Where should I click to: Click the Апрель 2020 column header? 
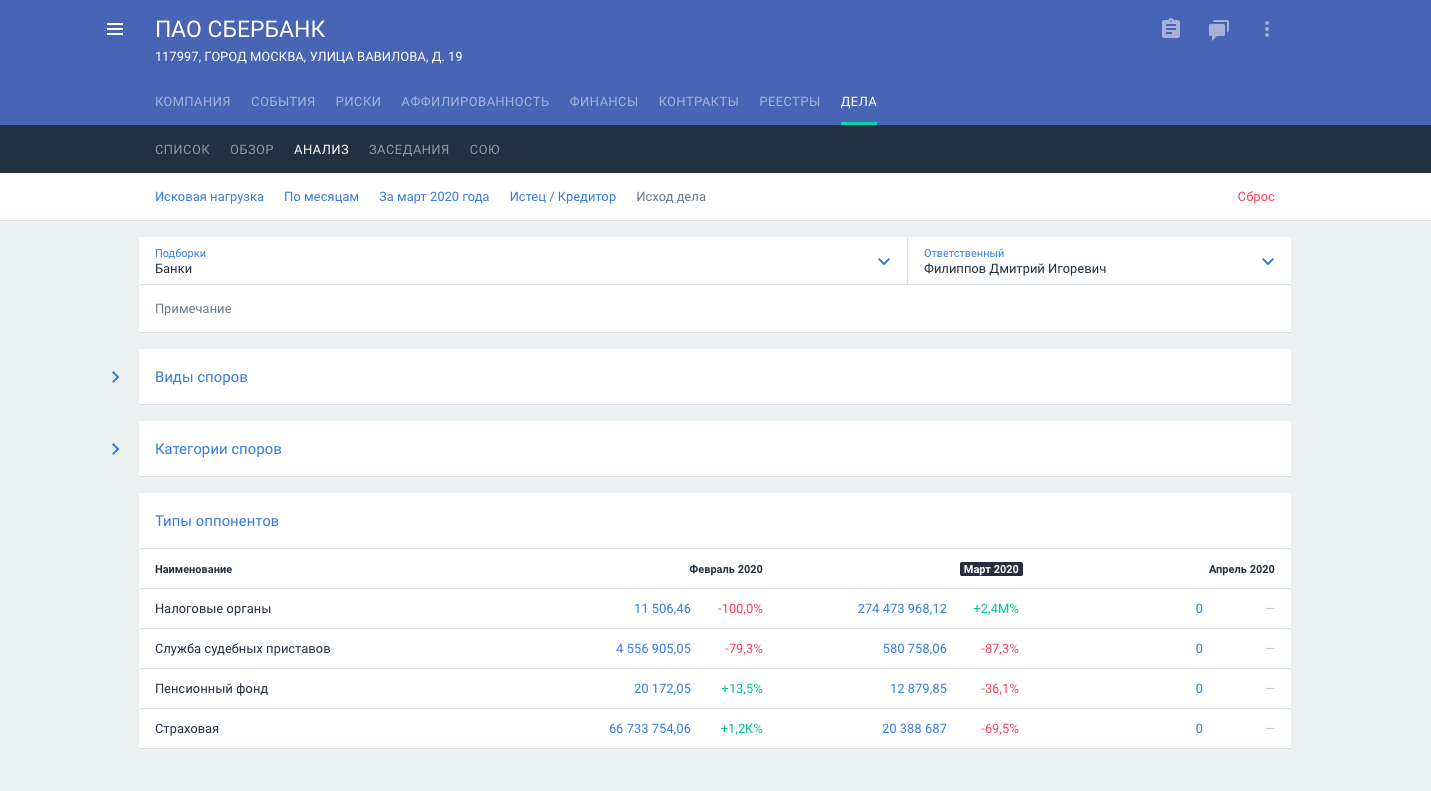[1242, 569]
